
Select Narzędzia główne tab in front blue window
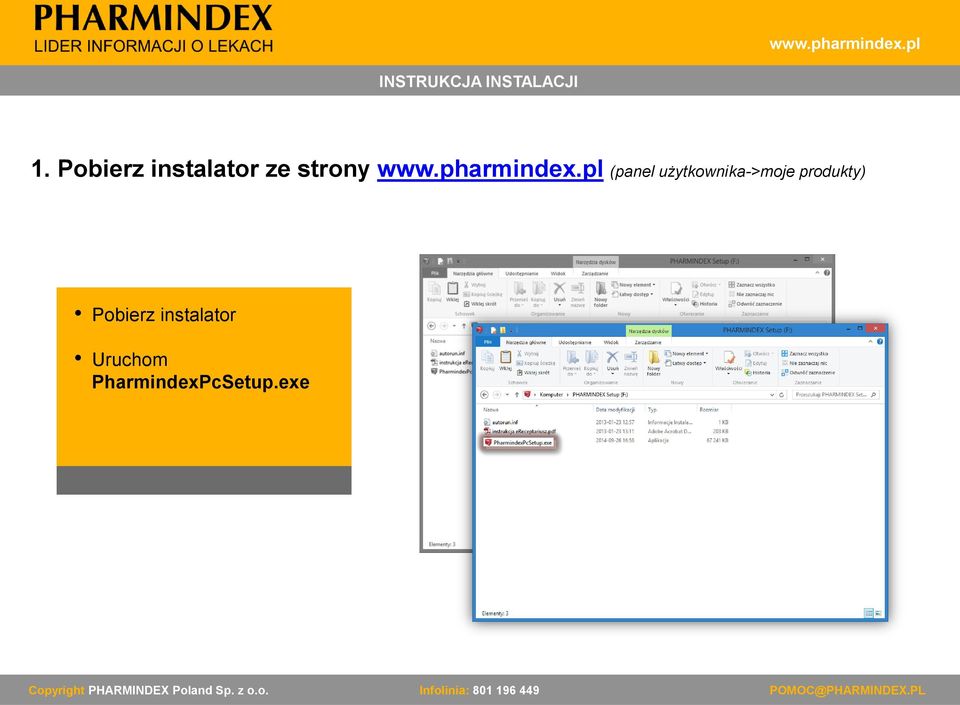click(x=525, y=342)
